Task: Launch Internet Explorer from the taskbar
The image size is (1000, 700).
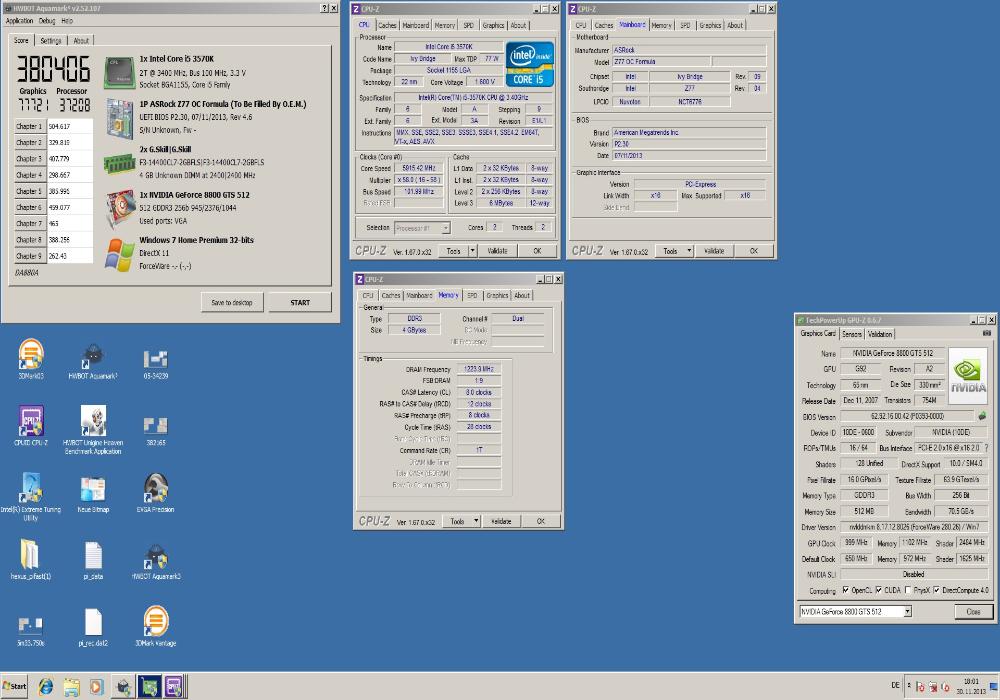Action: point(45,687)
